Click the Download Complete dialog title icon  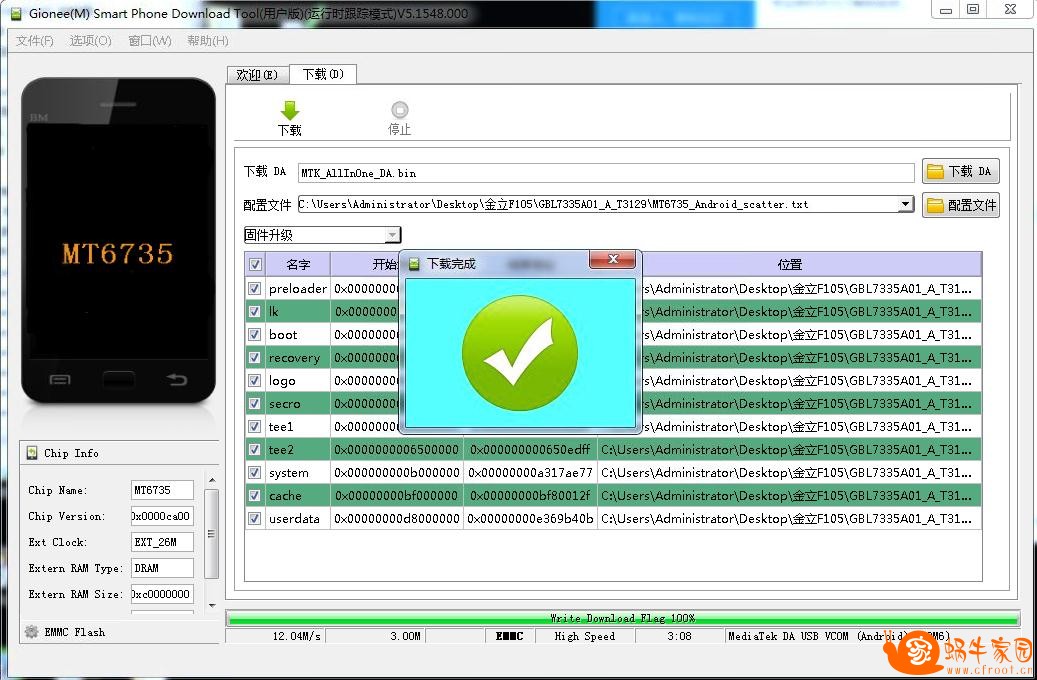coord(414,264)
